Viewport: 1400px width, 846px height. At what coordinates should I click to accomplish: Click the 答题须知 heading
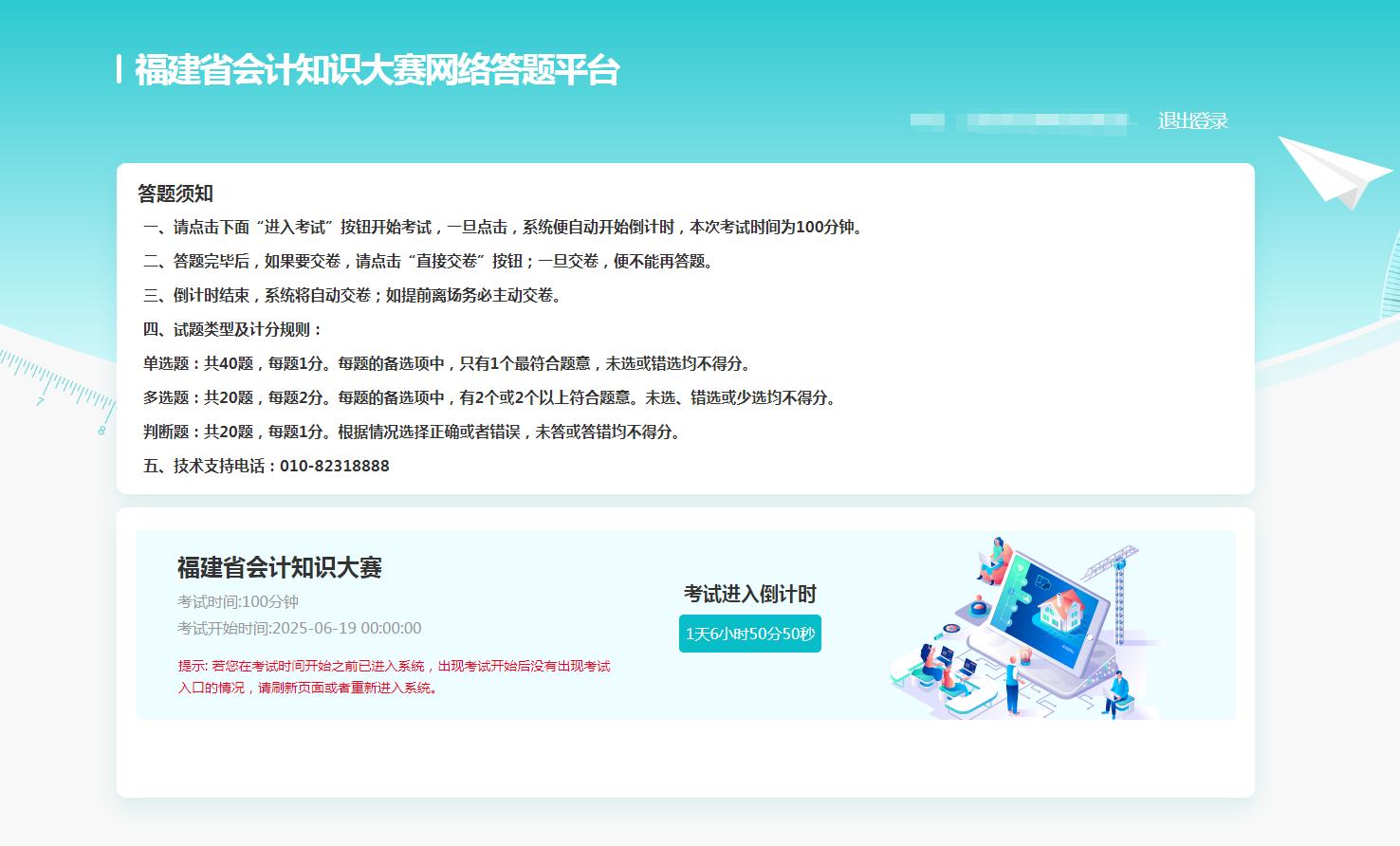click(x=175, y=193)
